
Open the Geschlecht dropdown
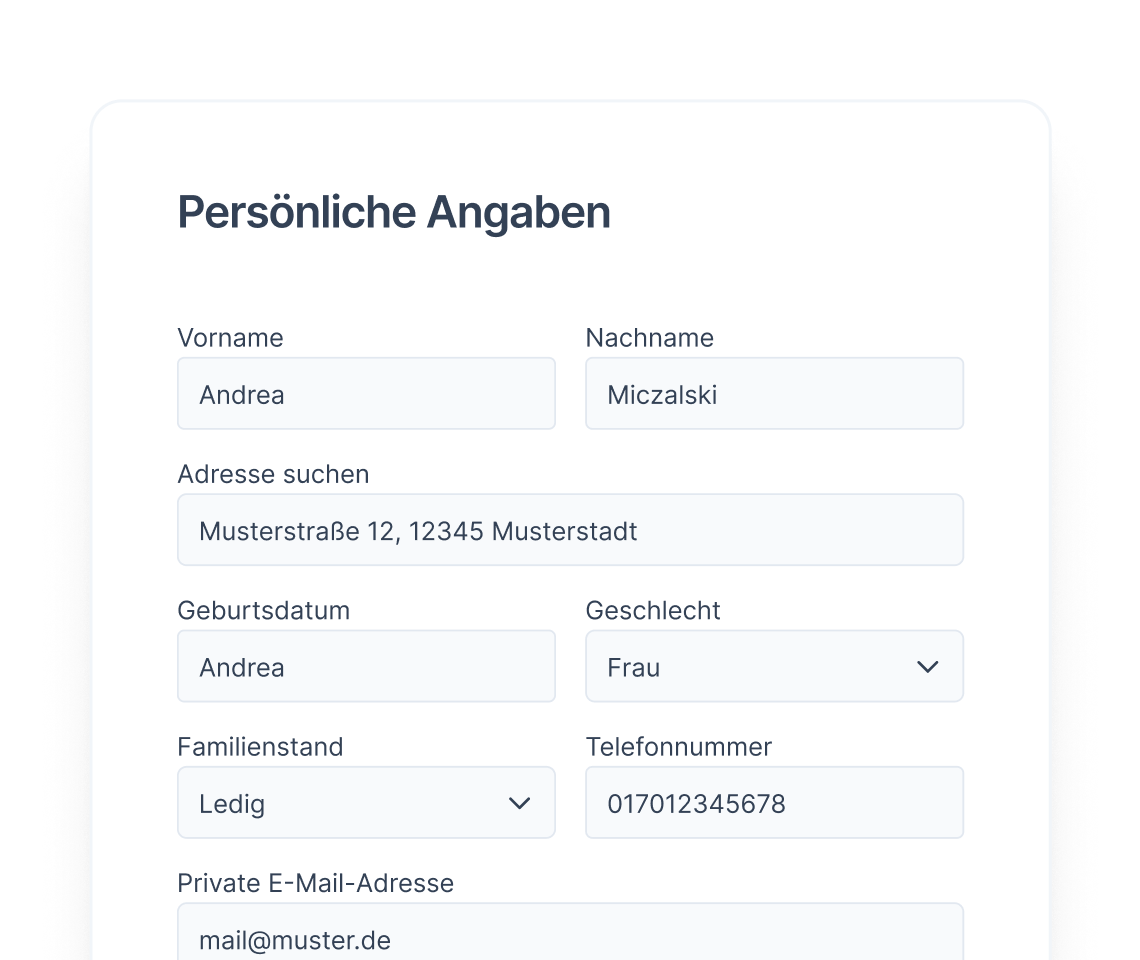[x=775, y=666]
